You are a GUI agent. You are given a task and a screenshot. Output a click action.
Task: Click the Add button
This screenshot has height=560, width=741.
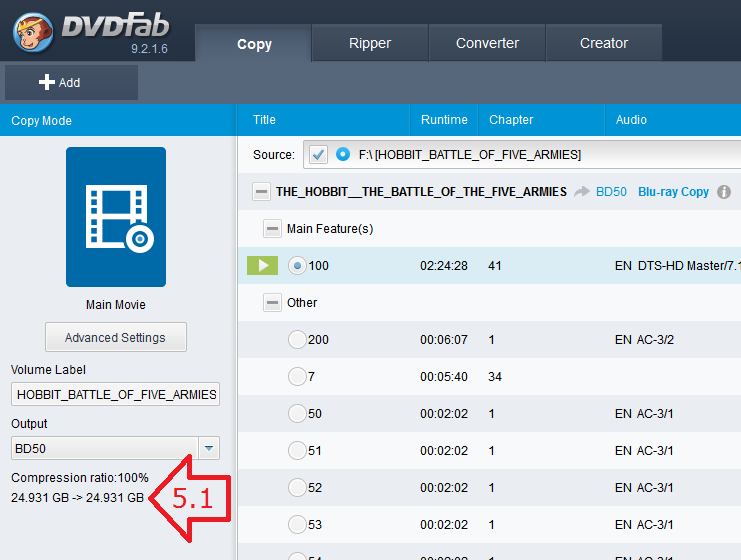click(x=71, y=83)
